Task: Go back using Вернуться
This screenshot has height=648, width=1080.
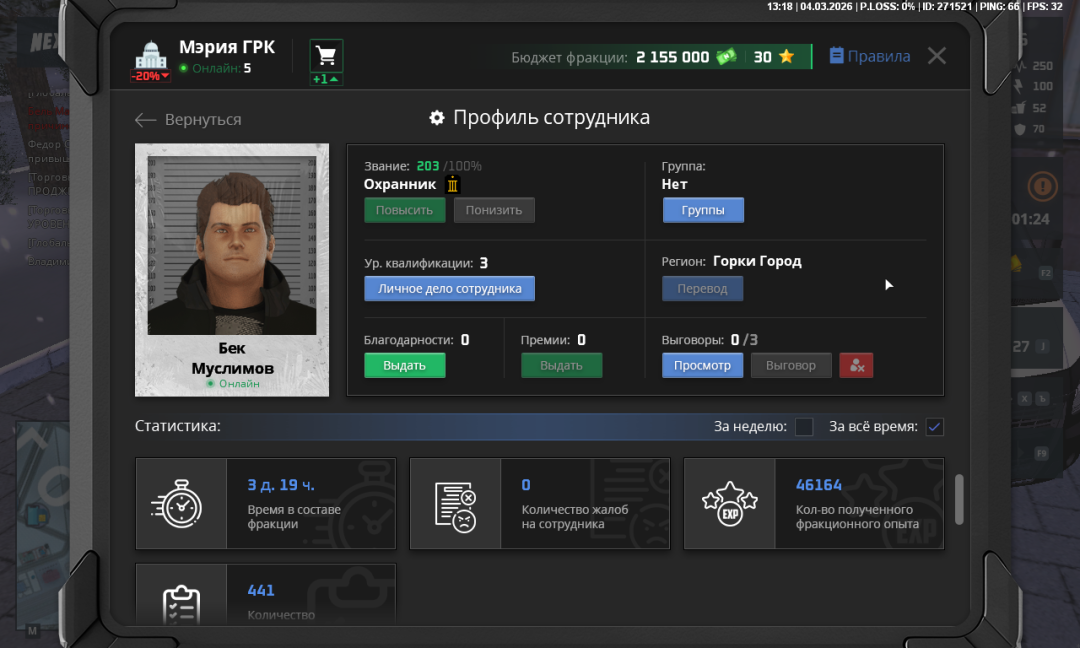Action: click(189, 120)
